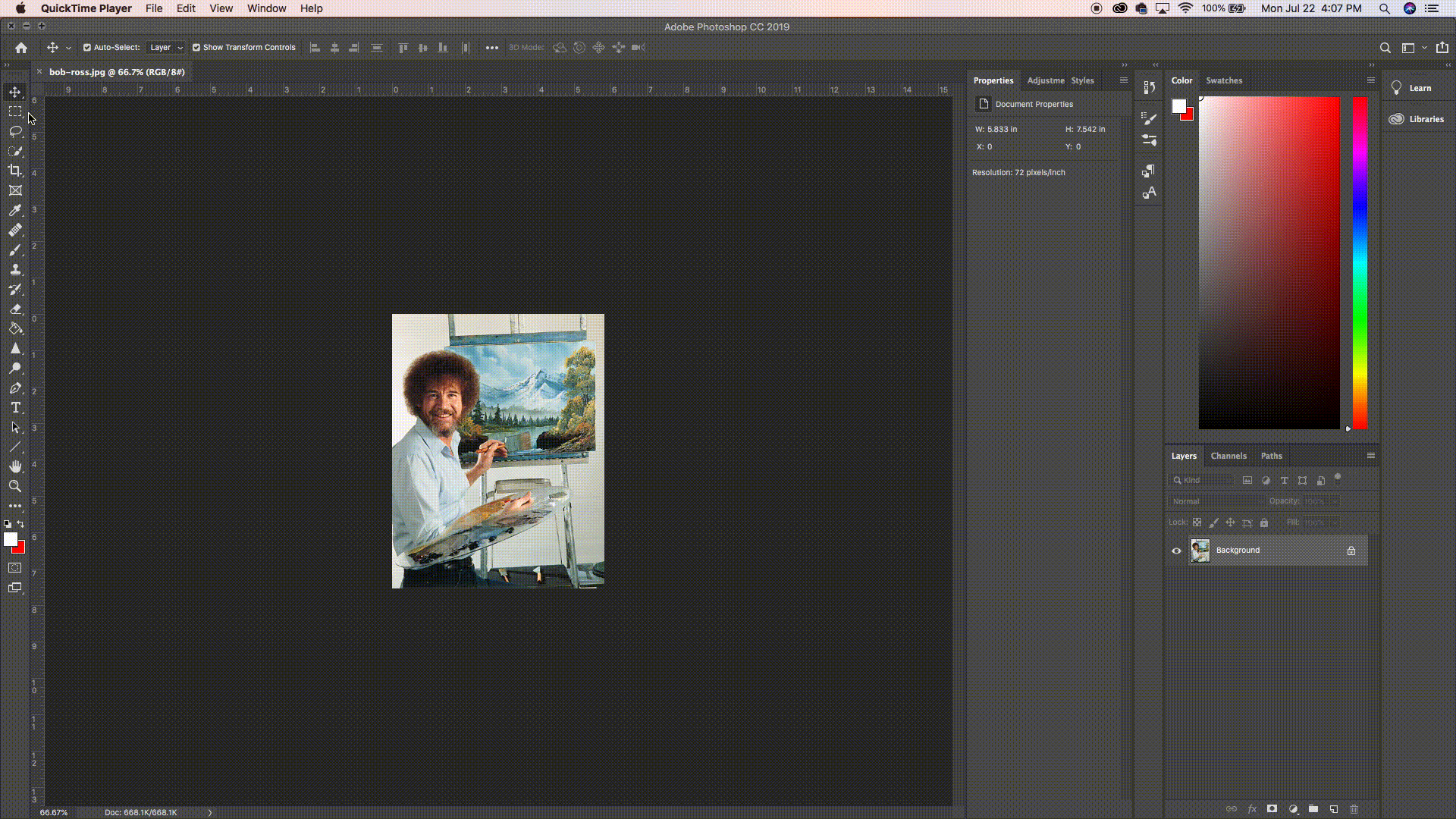This screenshot has height=819, width=1456.
Task: Switch to the Paths tab
Action: [x=1271, y=455]
